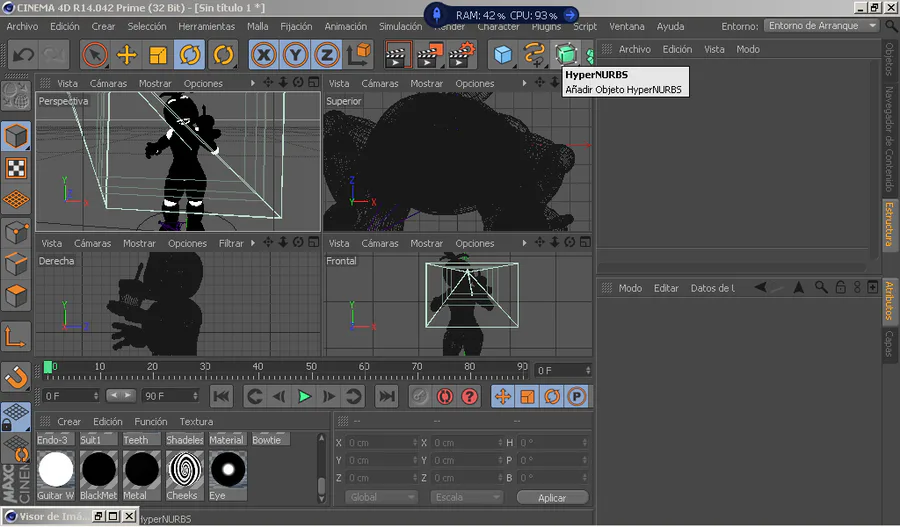Switch to Polygons mode in left sidebar
The image size is (900, 527).
(16, 297)
